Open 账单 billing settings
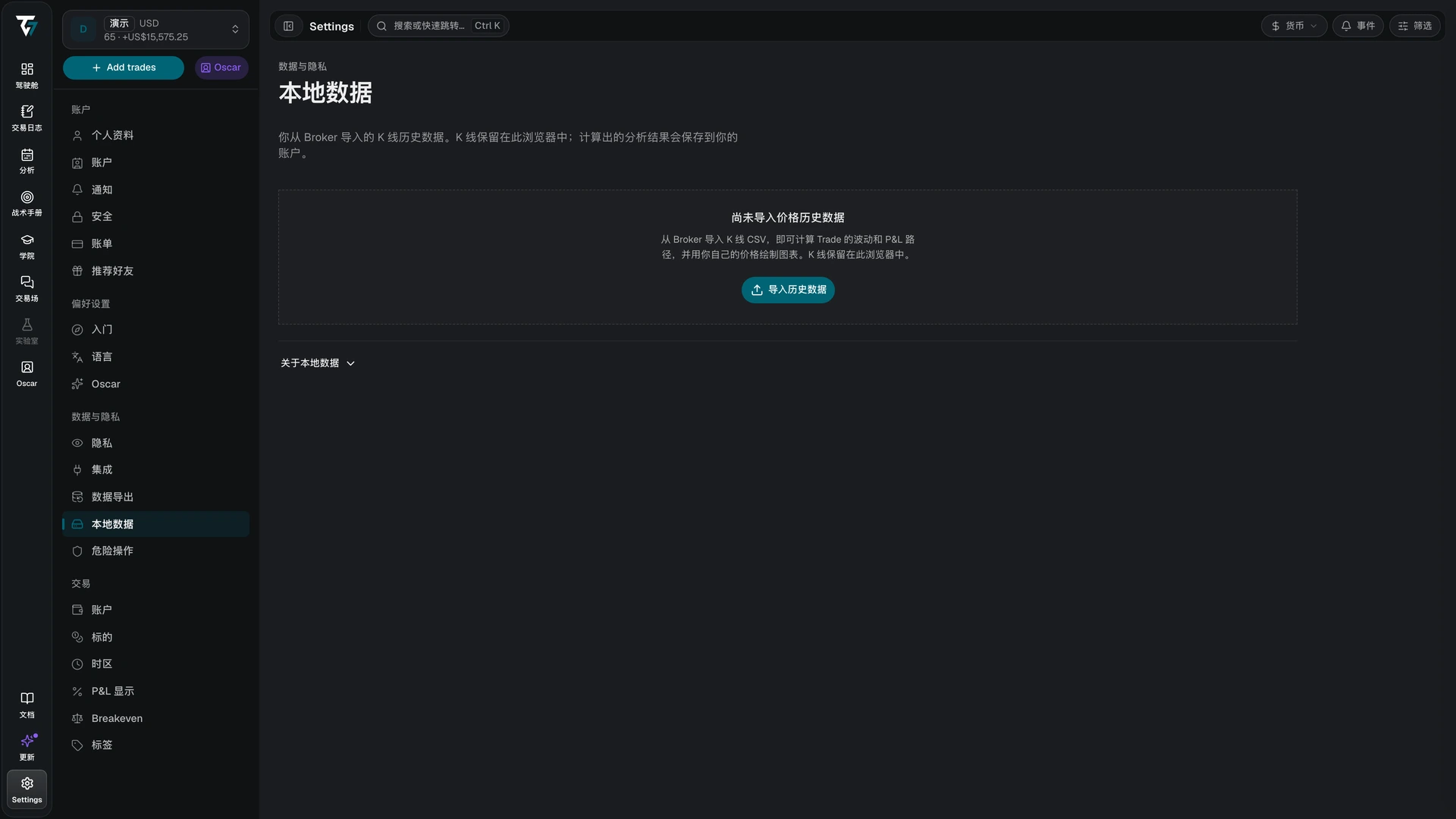 155,243
